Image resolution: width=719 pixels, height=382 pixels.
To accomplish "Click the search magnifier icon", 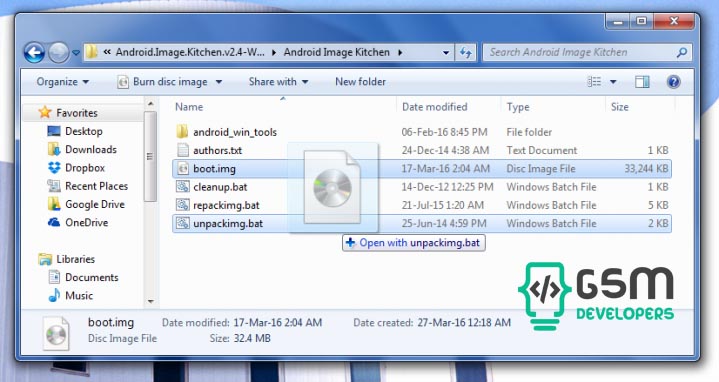I will (682, 52).
